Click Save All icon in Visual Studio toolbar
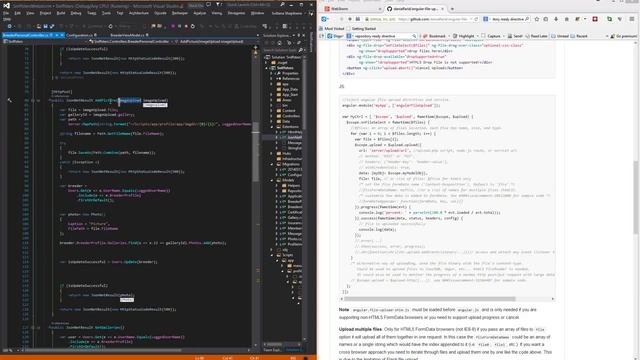The width and height of the screenshot is (640, 360). [51, 26]
